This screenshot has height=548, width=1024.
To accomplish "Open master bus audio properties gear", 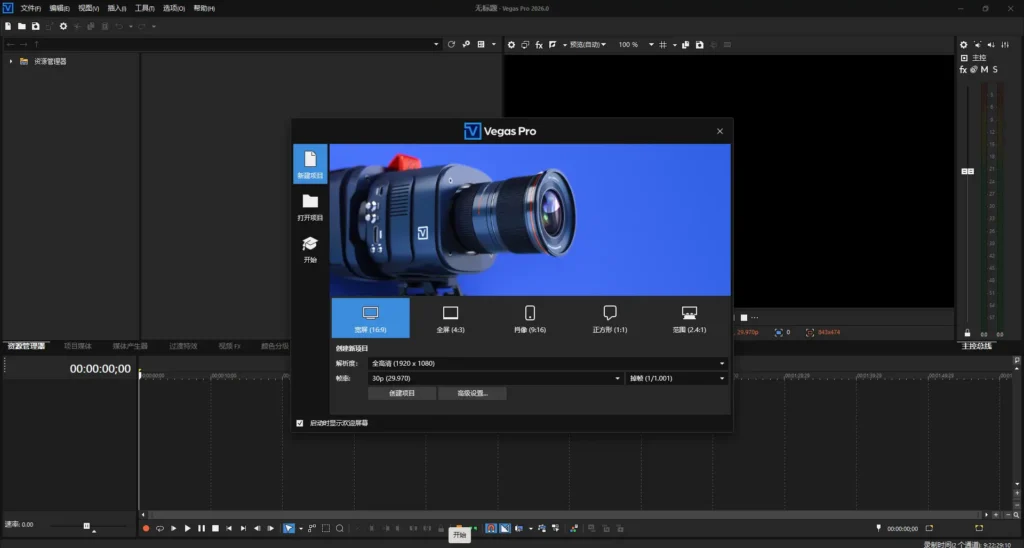I will [x=963, y=45].
